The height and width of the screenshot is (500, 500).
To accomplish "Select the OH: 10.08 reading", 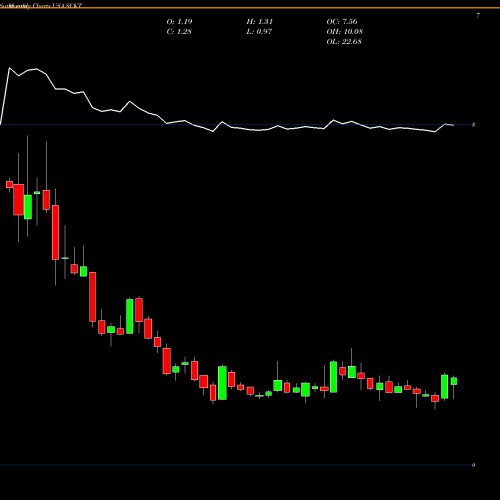I will tap(345, 32).
